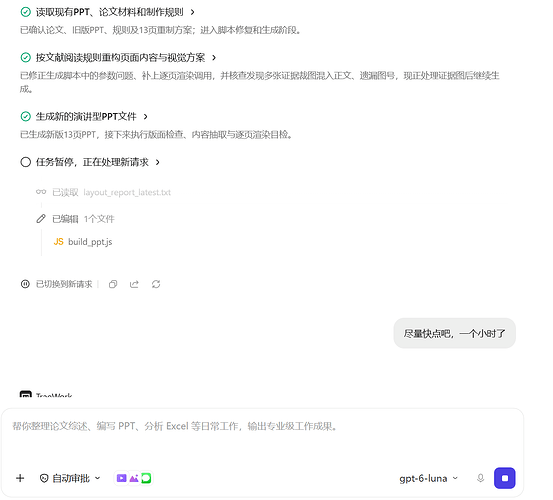This screenshot has height=500, width=553.
Task: Click the JS file type icon
Action: (58, 242)
